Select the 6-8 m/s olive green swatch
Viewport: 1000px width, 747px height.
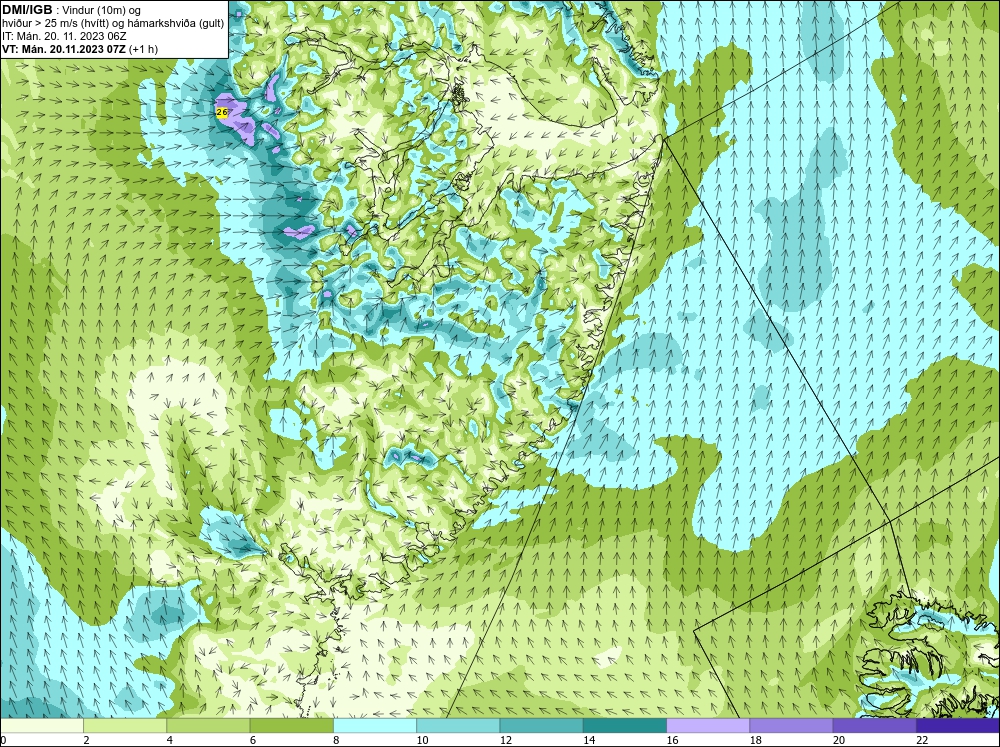click(291, 725)
